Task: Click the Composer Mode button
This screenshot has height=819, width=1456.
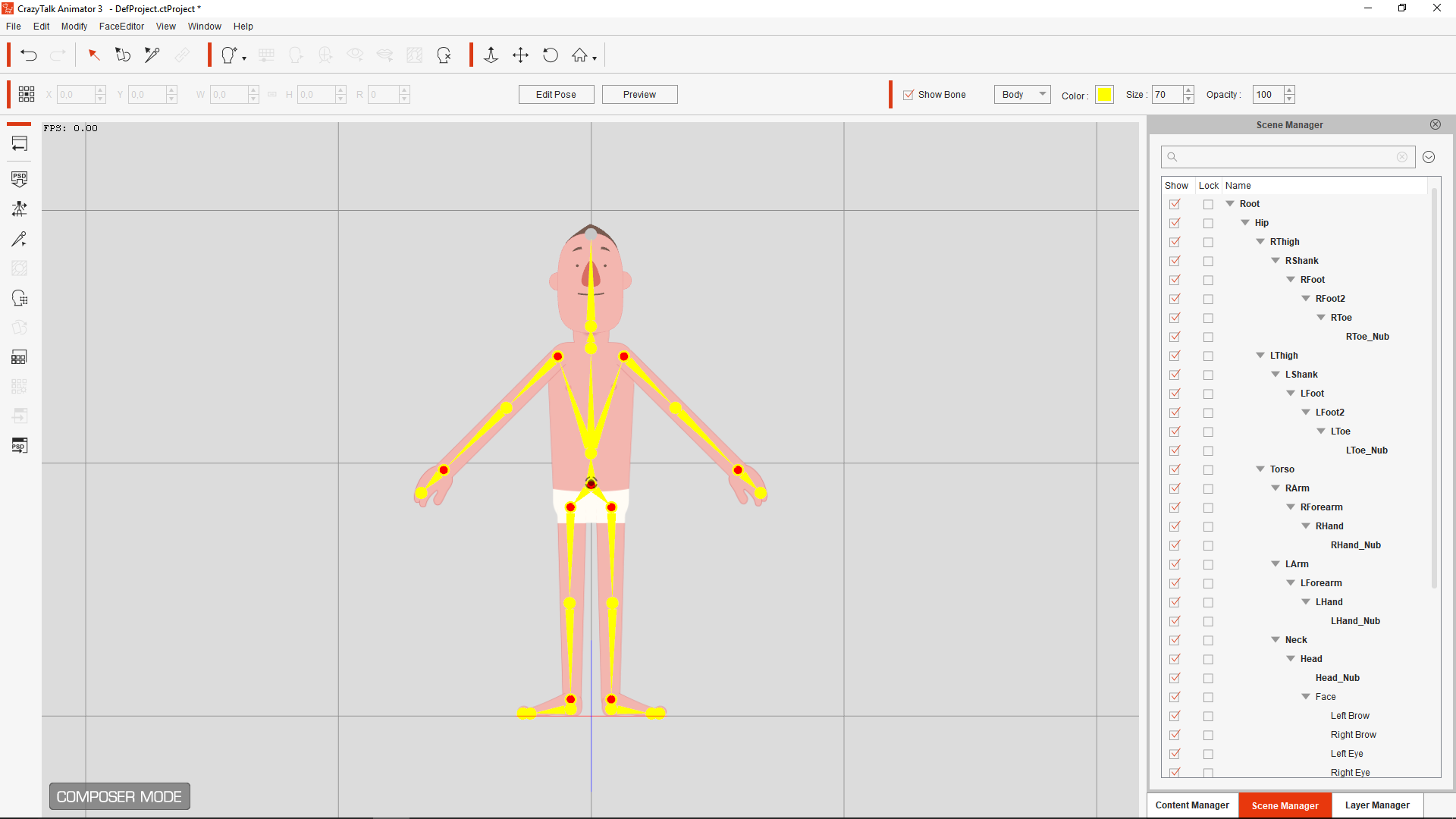Action: pyautogui.click(x=119, y=796)
